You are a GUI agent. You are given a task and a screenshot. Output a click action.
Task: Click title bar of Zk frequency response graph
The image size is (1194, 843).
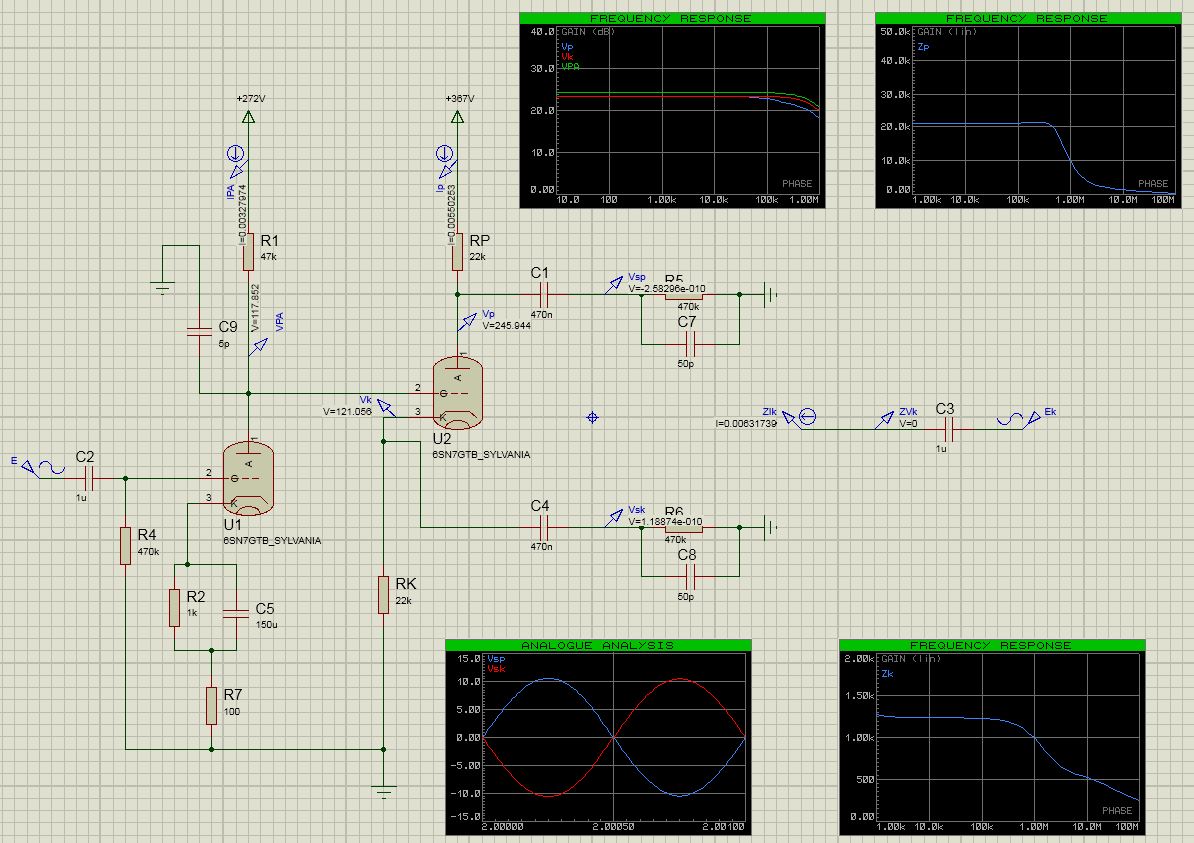point(991,645)
